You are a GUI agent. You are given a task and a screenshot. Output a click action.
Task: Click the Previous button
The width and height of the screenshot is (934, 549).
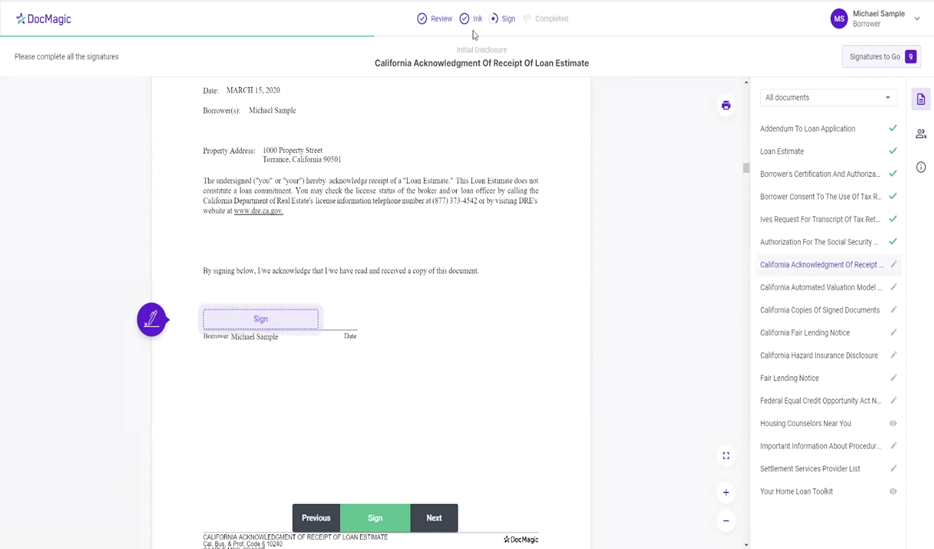pos(316,518)
